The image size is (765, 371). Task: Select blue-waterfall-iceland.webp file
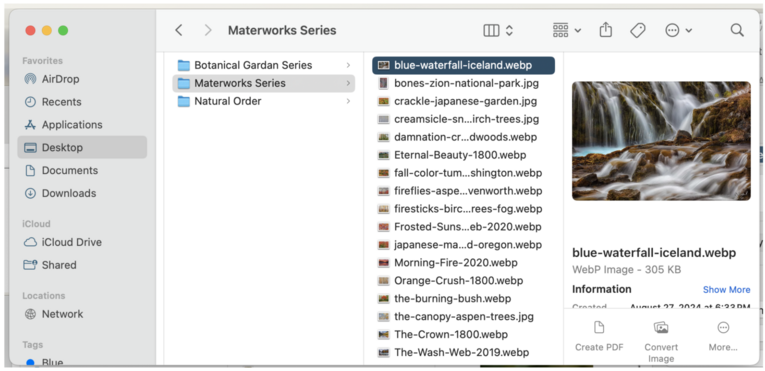pyautogui.click(x=463, y=65)
